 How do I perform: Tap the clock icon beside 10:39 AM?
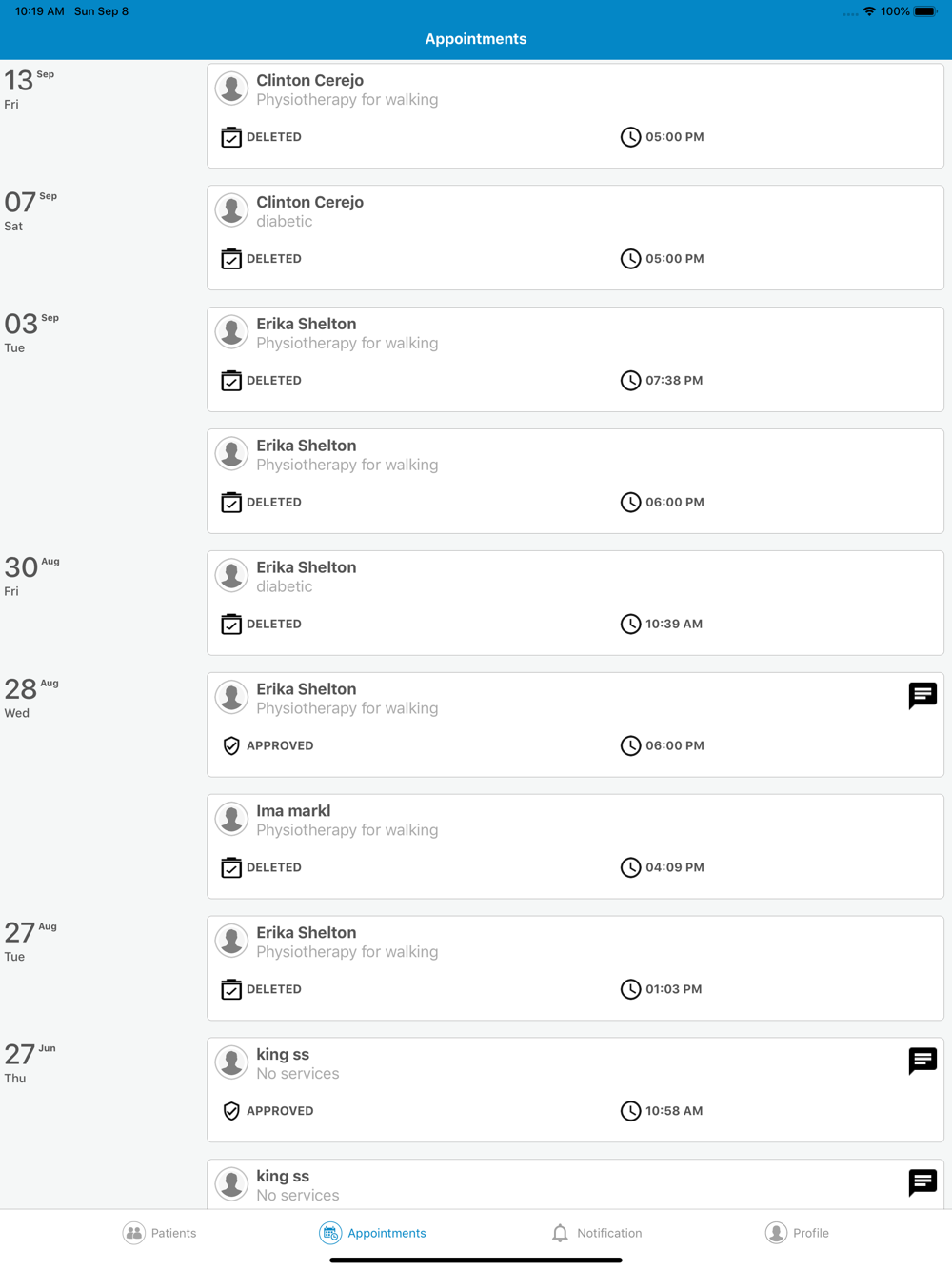click(x=630, y=624)
